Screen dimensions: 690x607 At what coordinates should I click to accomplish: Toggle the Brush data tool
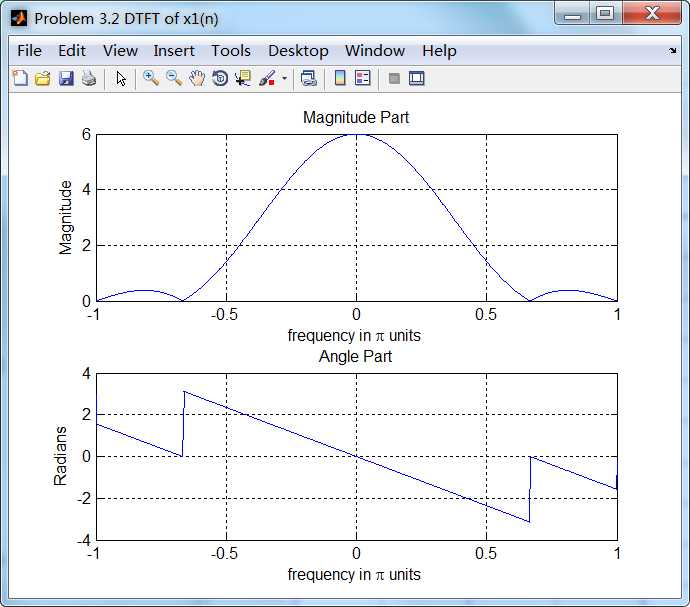[x=267, y=78]
